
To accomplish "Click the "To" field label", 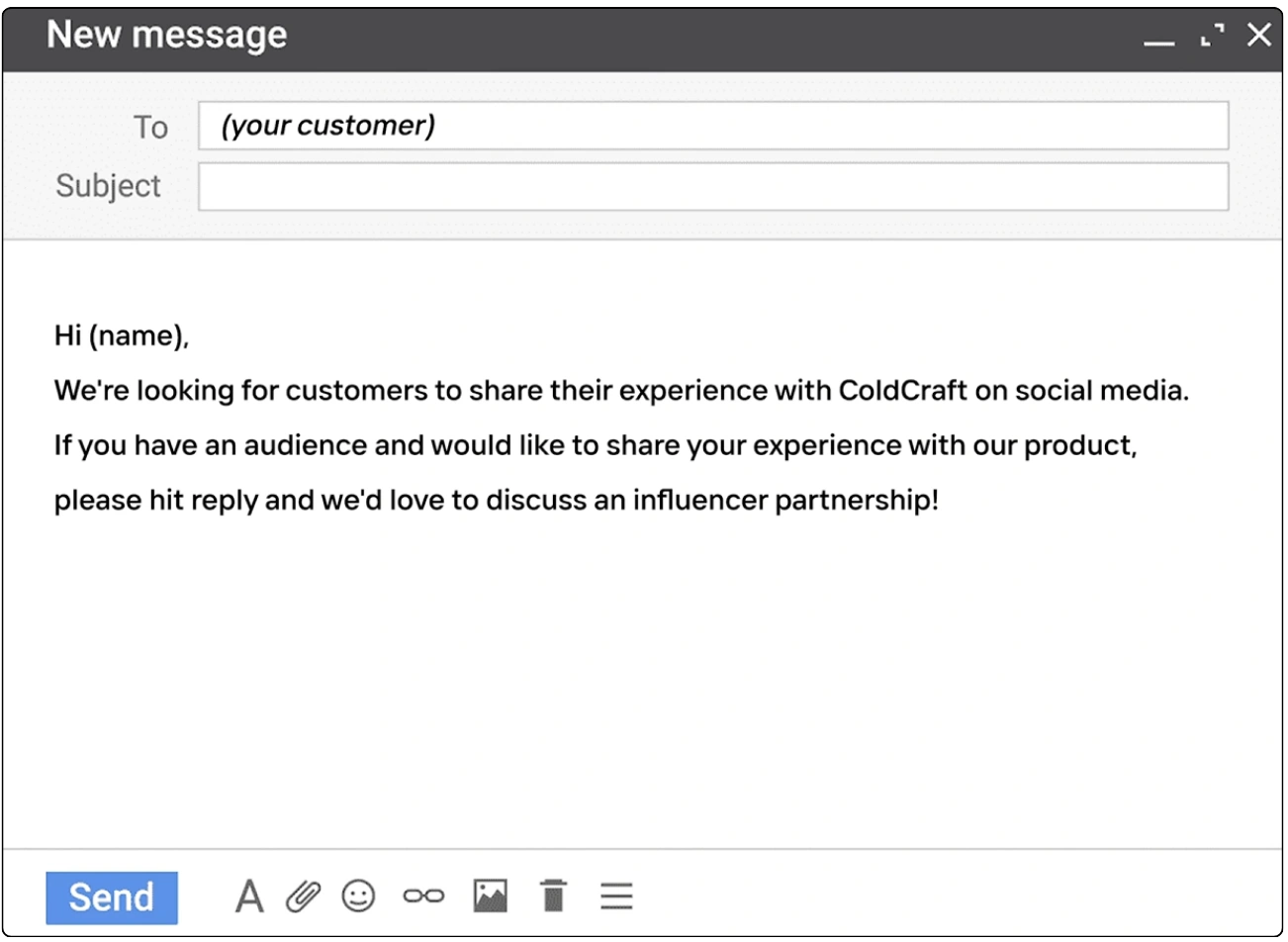I will (x=150, y=127).
